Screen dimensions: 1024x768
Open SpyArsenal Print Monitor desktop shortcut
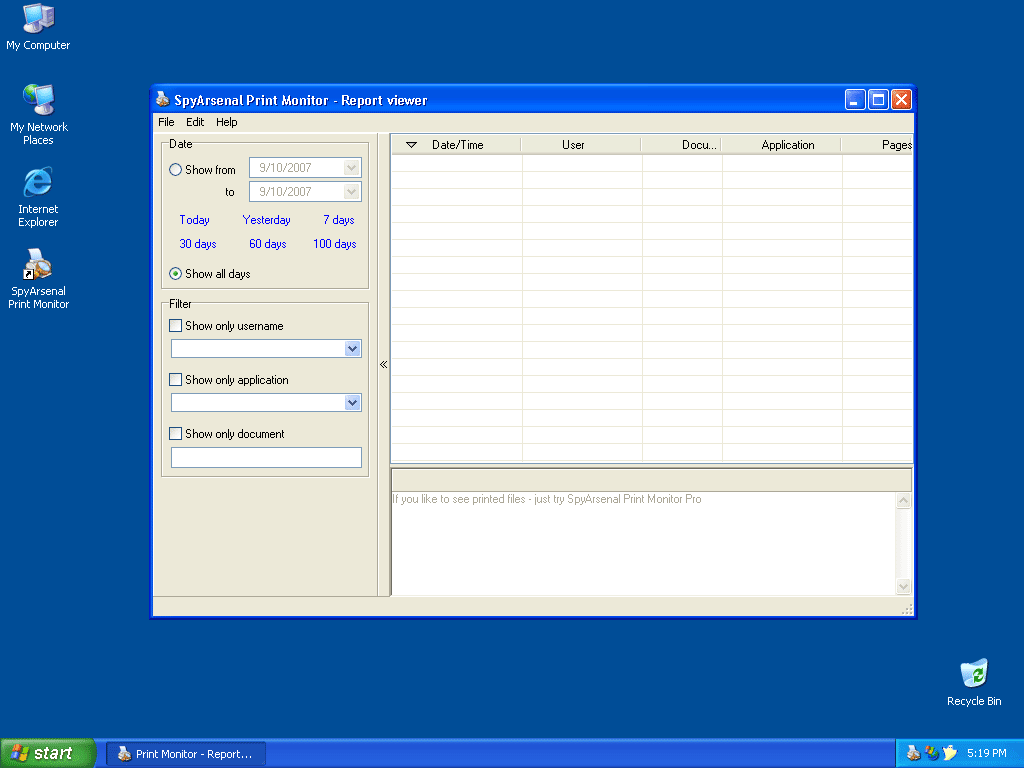pyautogui.click(x=38, y=266)
